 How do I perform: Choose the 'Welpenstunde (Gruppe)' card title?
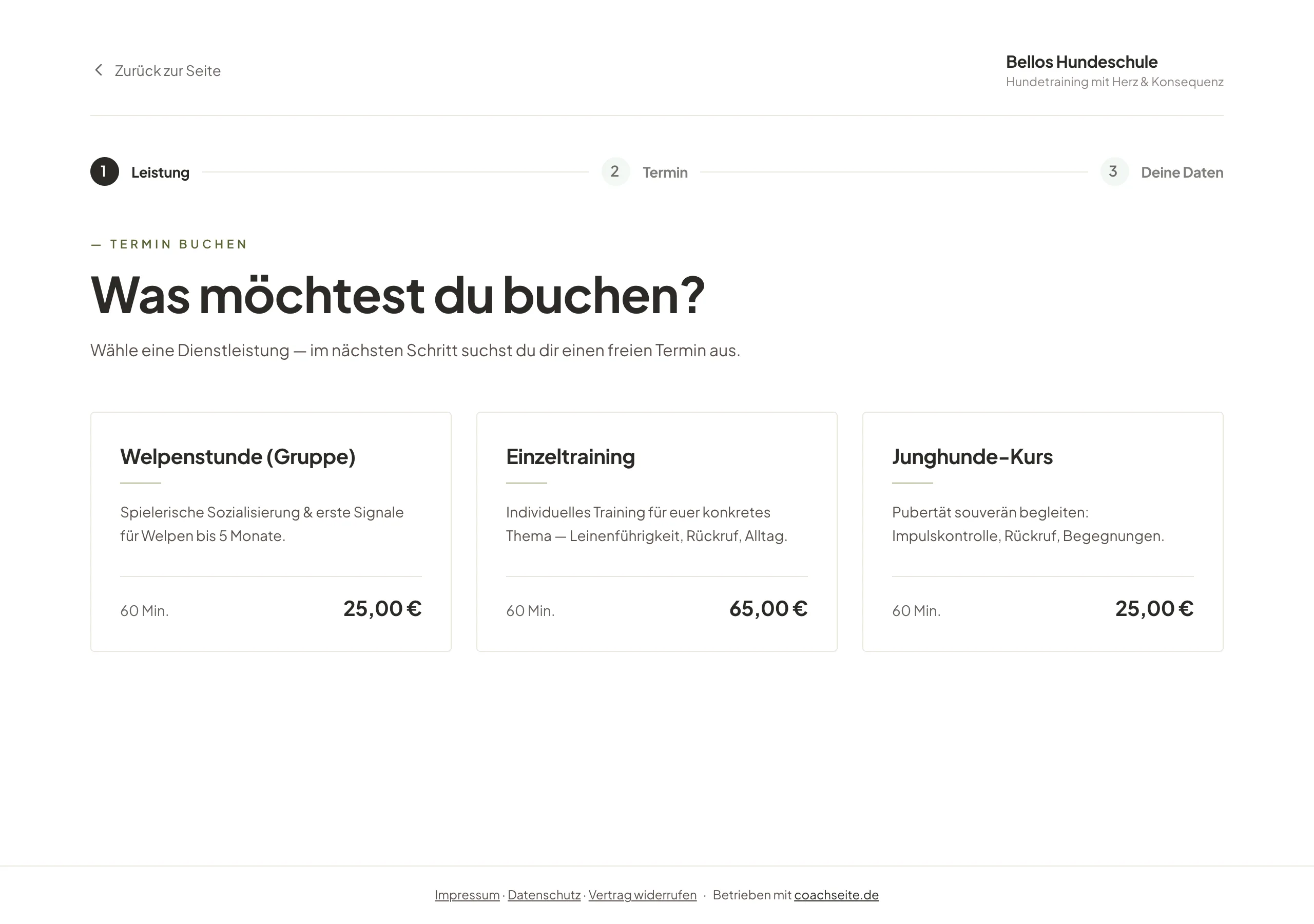[x=238, y=457]
